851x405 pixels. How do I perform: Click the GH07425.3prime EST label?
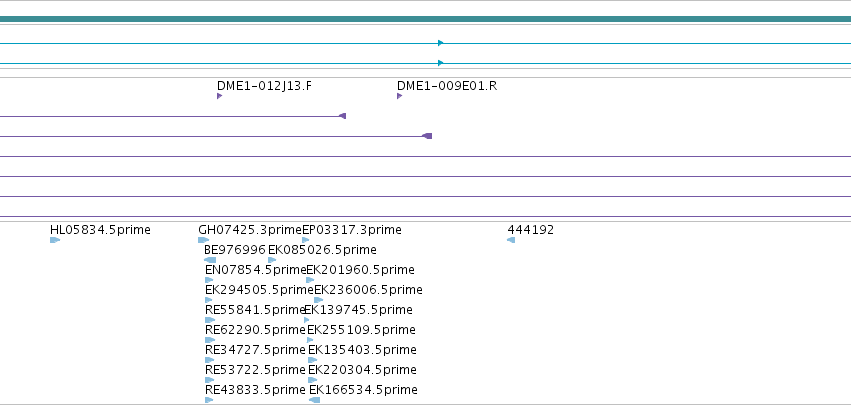coord(250,230)
